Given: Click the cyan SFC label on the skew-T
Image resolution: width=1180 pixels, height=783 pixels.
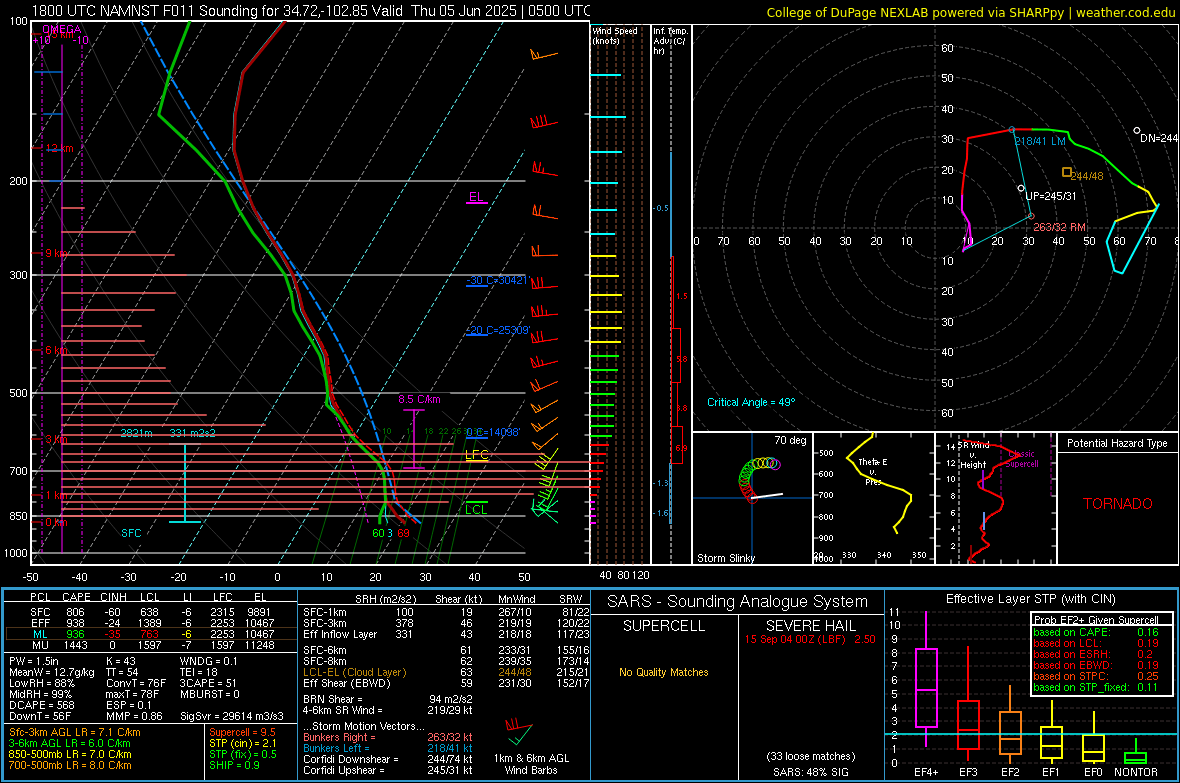Looking at the screenshot, I should [x=131, y=533].
